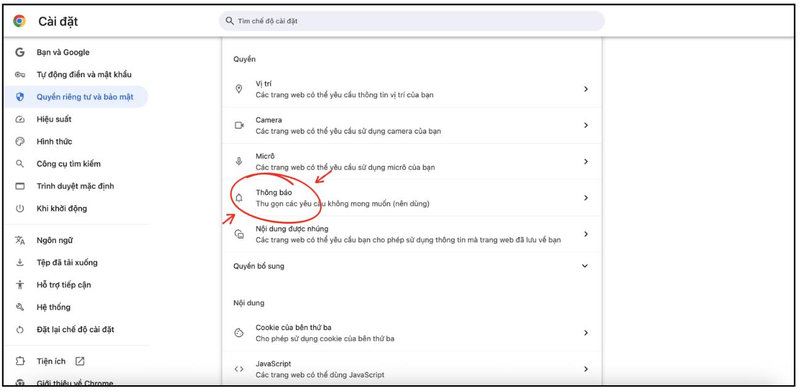Open Thông báo settings via its right chevron
The height and width of the screenshot is (392, 800).
(x=586, y=198)
